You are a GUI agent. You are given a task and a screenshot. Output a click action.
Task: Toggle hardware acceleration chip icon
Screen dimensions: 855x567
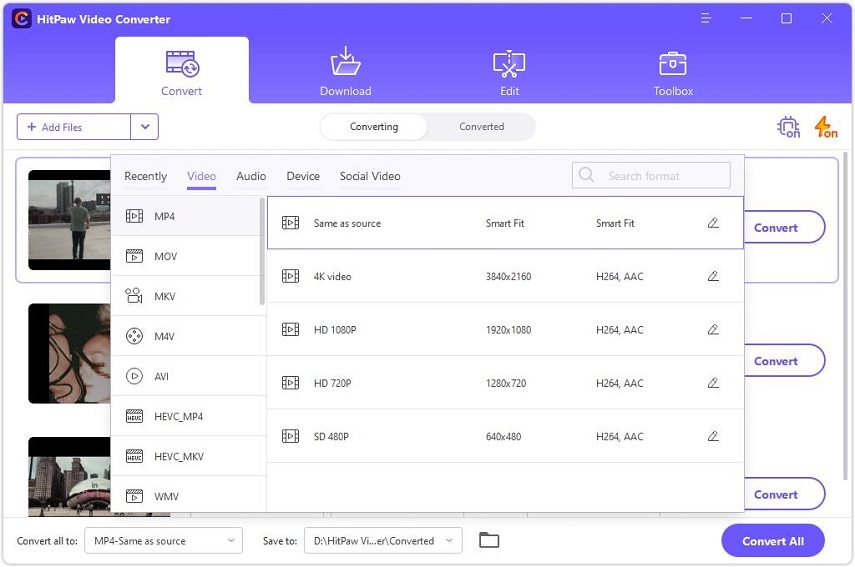tap(788, 127)
